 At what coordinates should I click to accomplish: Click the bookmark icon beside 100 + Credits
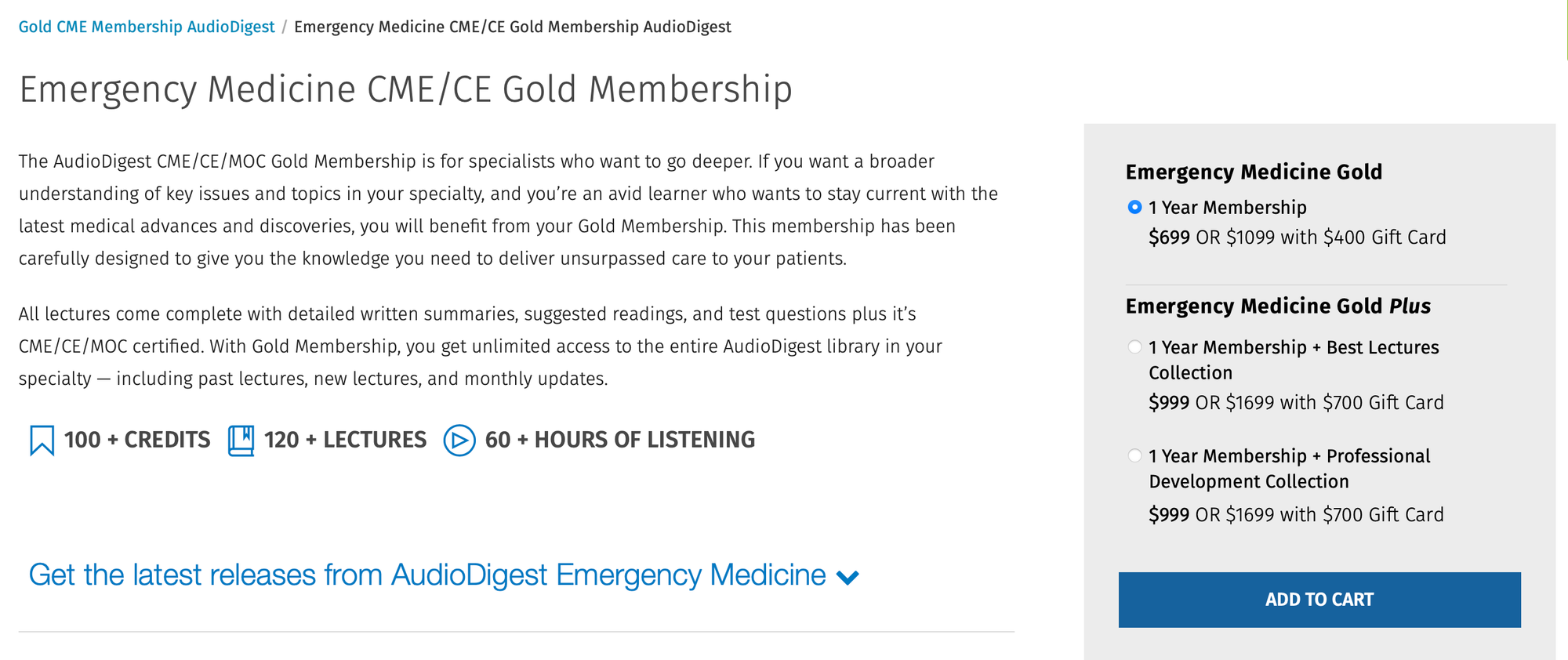point(42,441)
